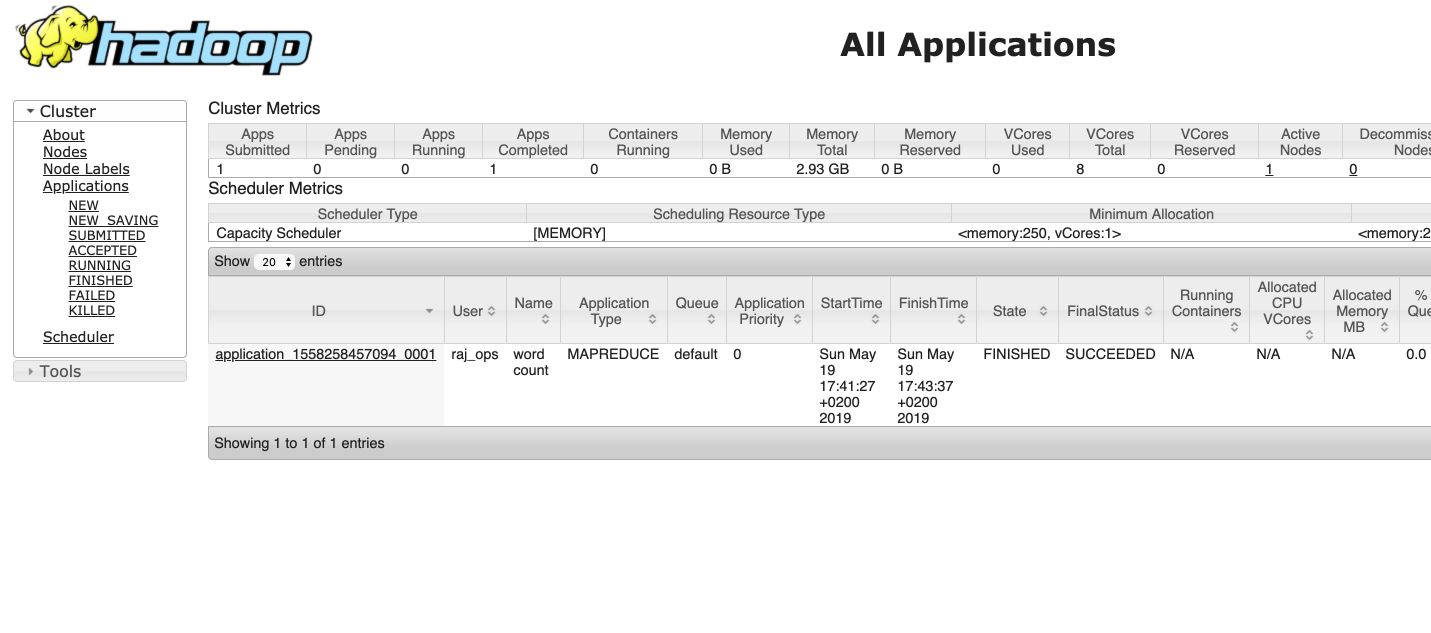Click the [MEMORY] resource type value

(569, 233)
